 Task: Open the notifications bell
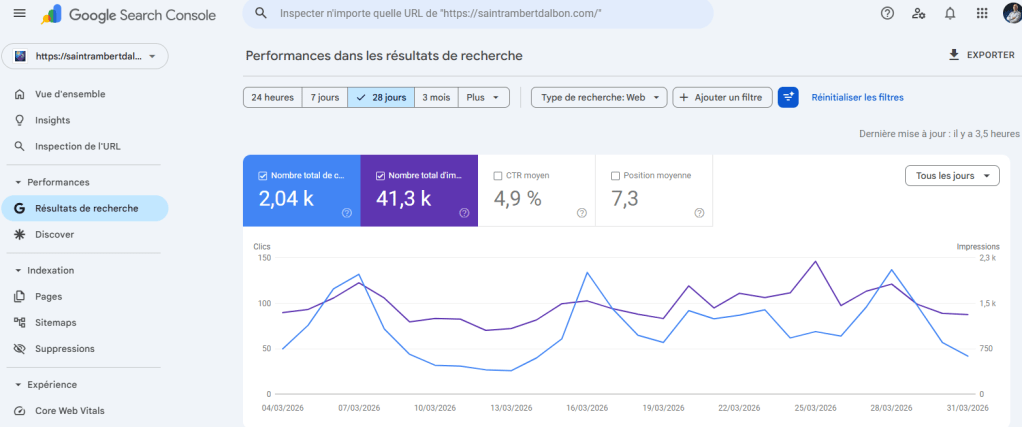[x=949, y=13]
